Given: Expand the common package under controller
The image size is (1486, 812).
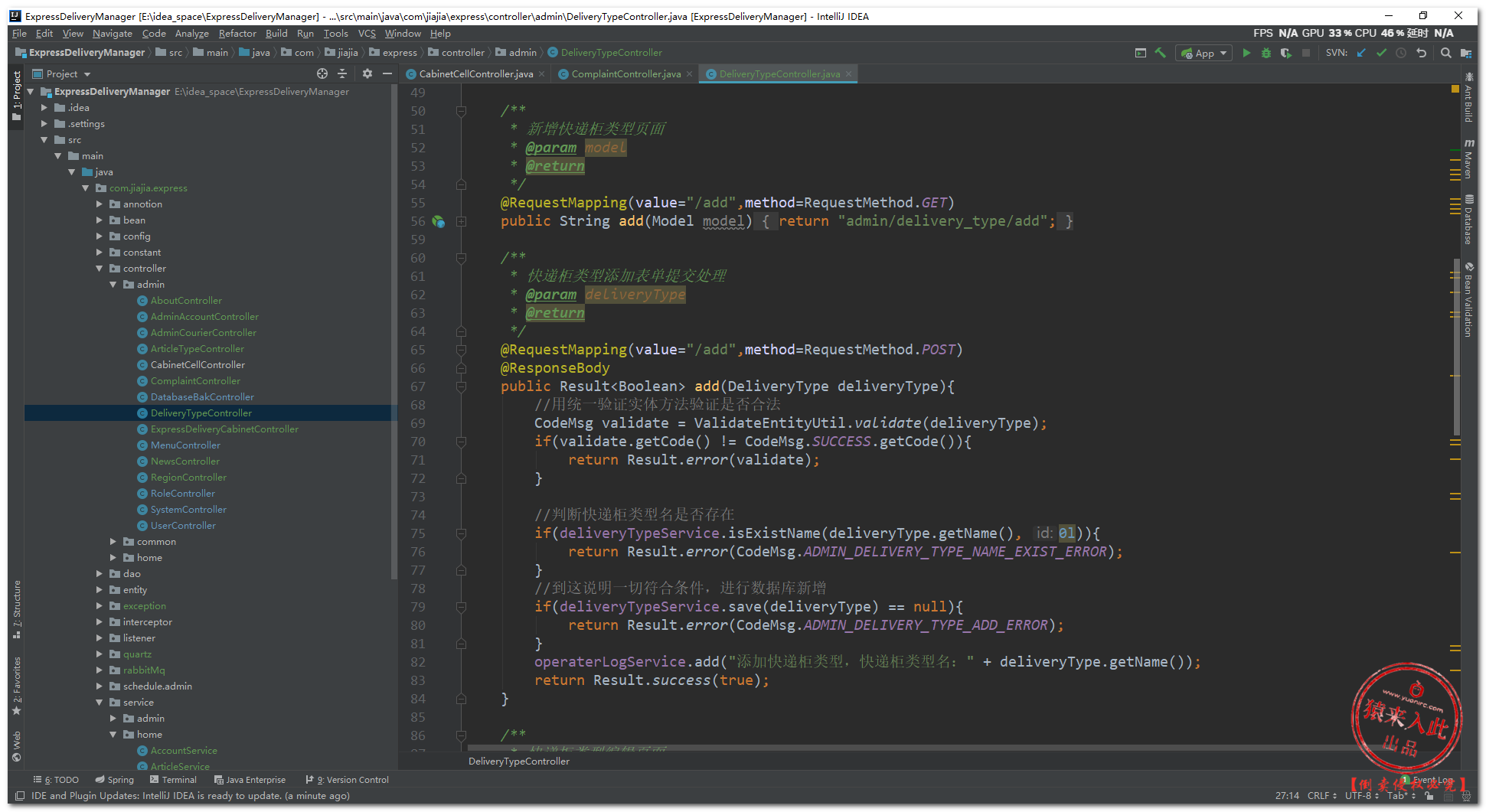Looking at the screenshot, I should point(113,542).
